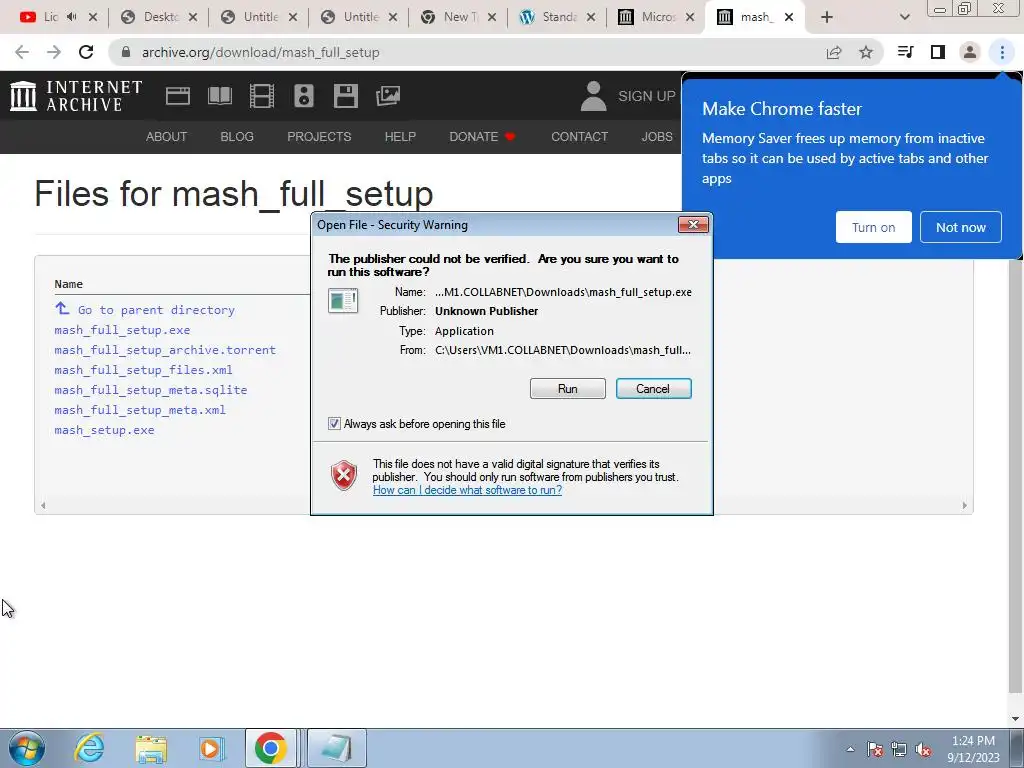This screenshot has width=1024, height=768.
Task: Open the PROJECTS menu item
Action: (319, 136)
